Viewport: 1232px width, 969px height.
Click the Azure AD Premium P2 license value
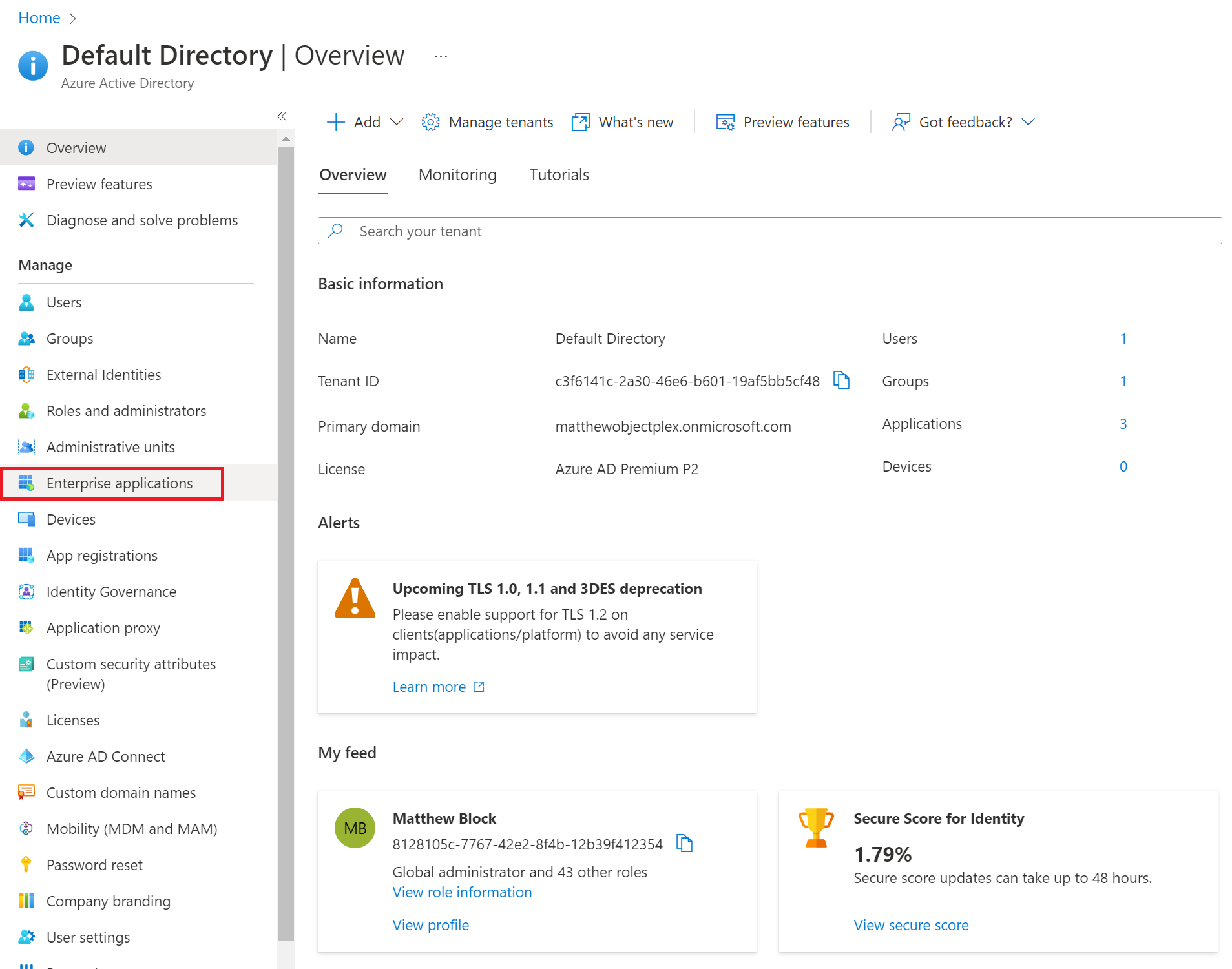click(627, 469)
